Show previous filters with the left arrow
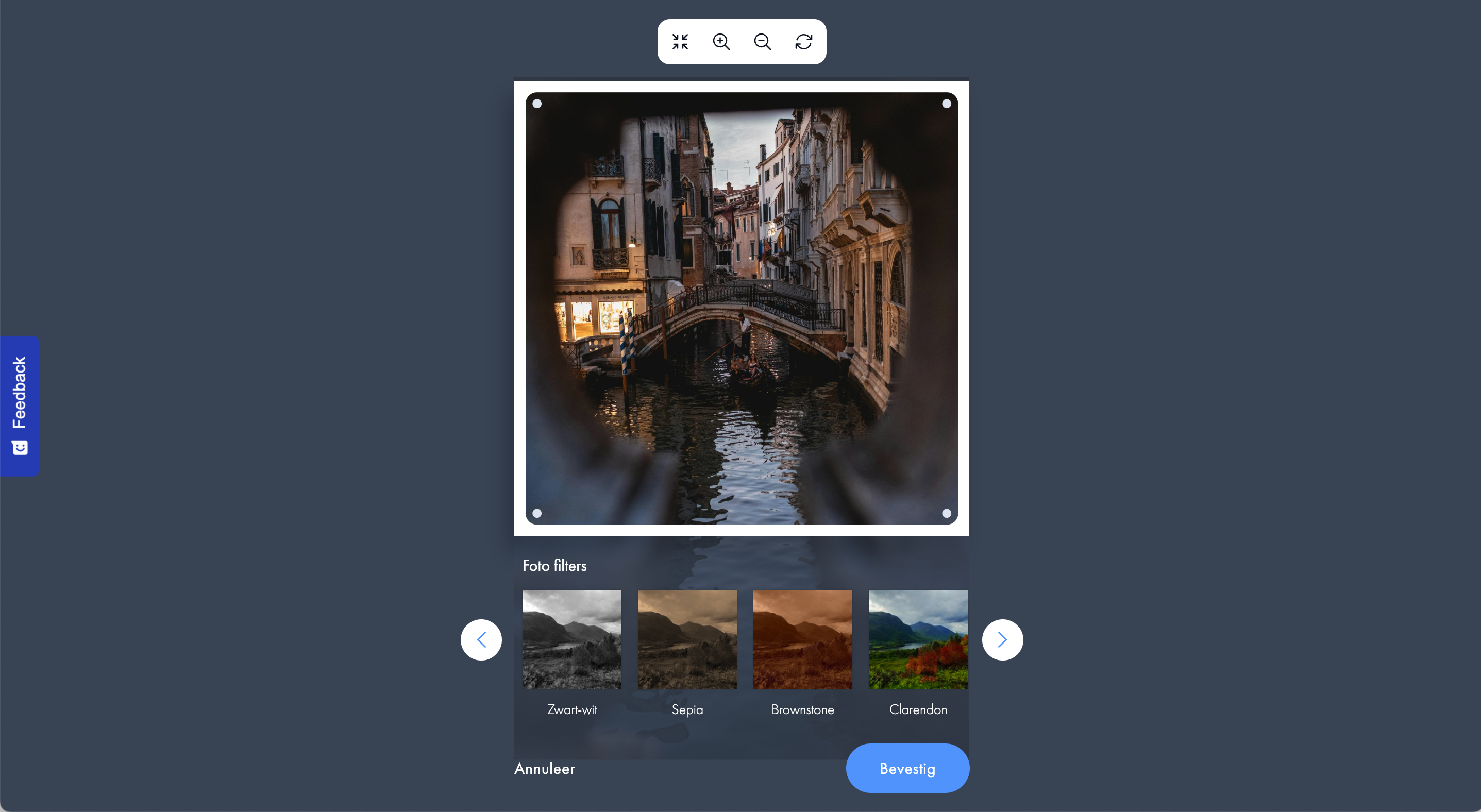 pos(481,639)
